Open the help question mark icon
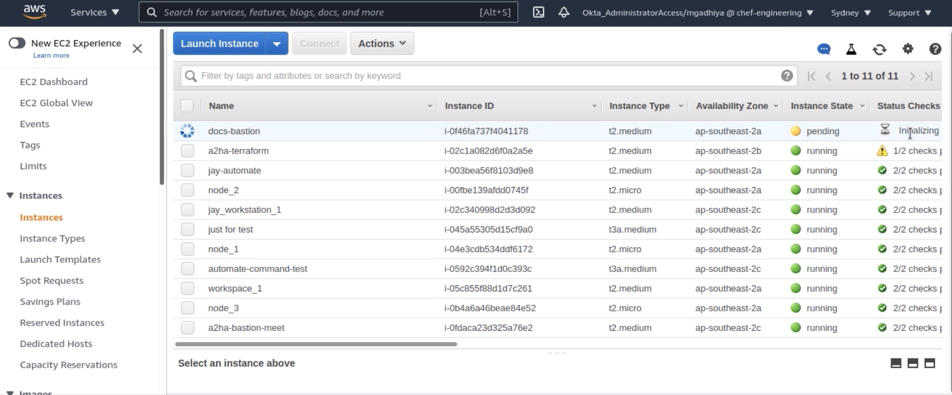This screenshot has width=952, height=395. pyautogui.click(x=935, y=49)
